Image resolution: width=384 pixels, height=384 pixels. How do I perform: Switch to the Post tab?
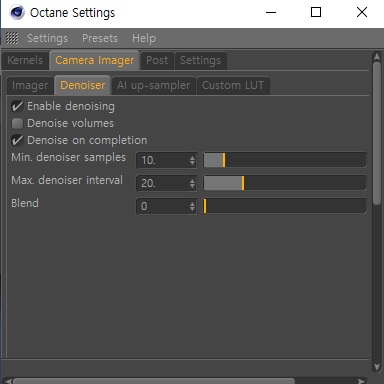tap(157, 60)
